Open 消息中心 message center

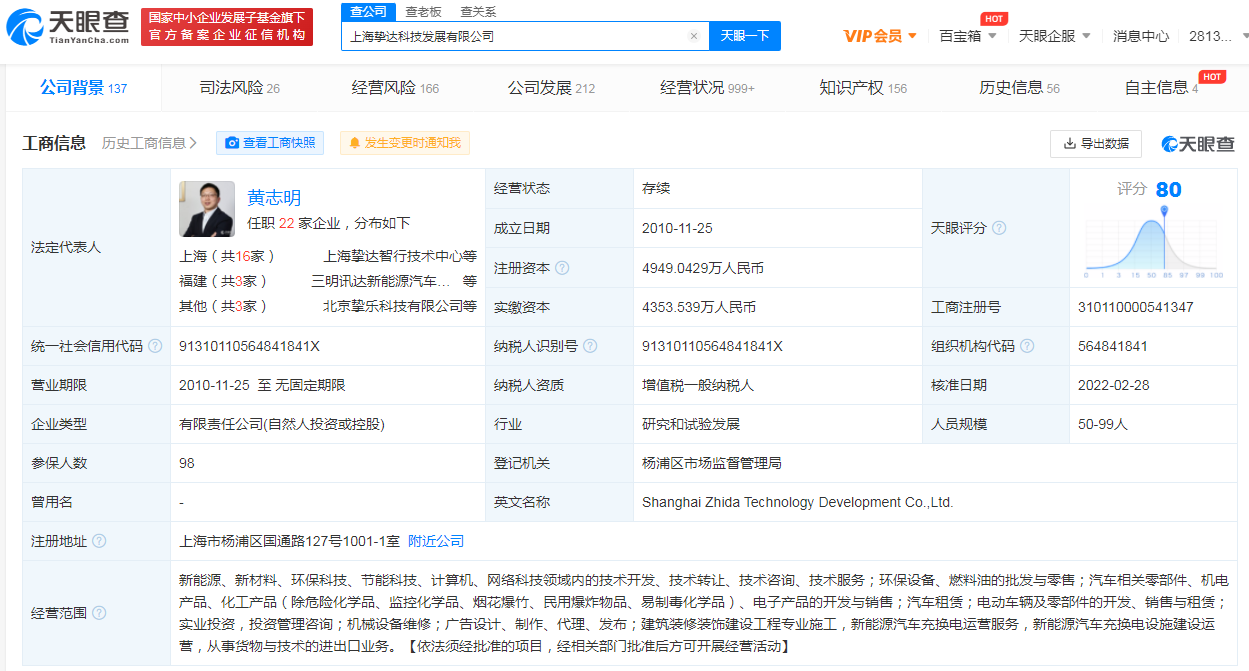pos(1141,36)
